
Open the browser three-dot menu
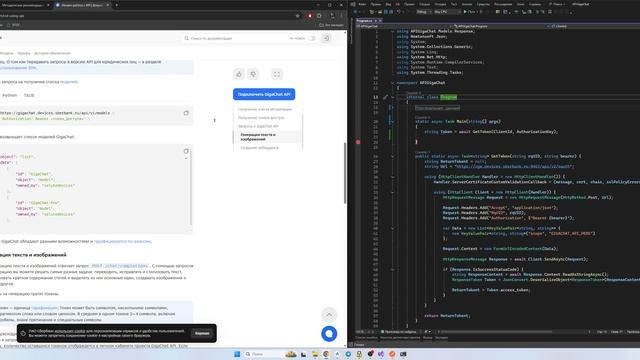(x=342, y=16)
